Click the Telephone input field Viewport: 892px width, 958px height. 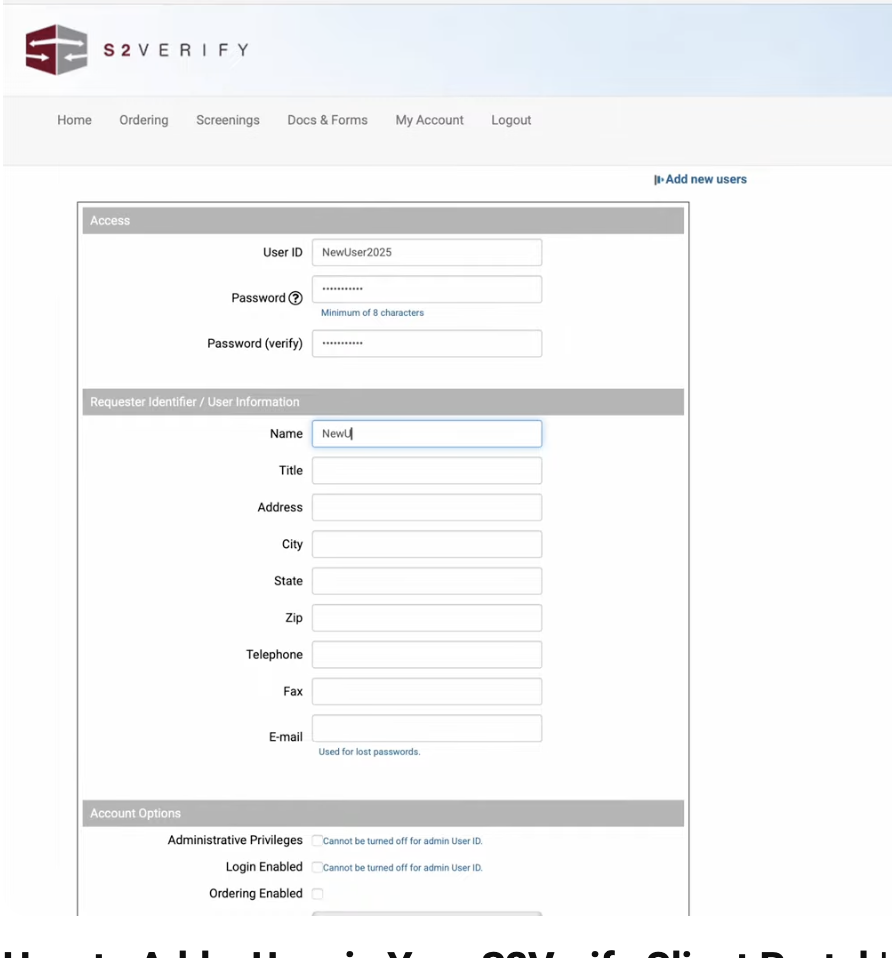point(426,654)
